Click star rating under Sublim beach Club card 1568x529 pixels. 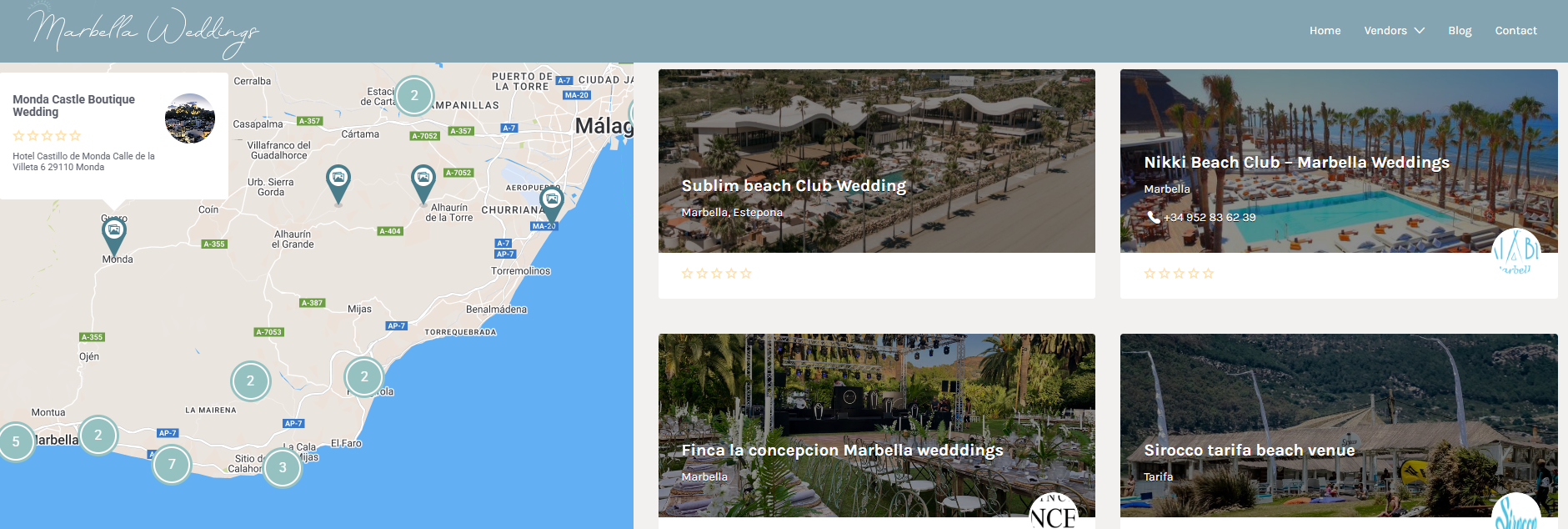716,273
